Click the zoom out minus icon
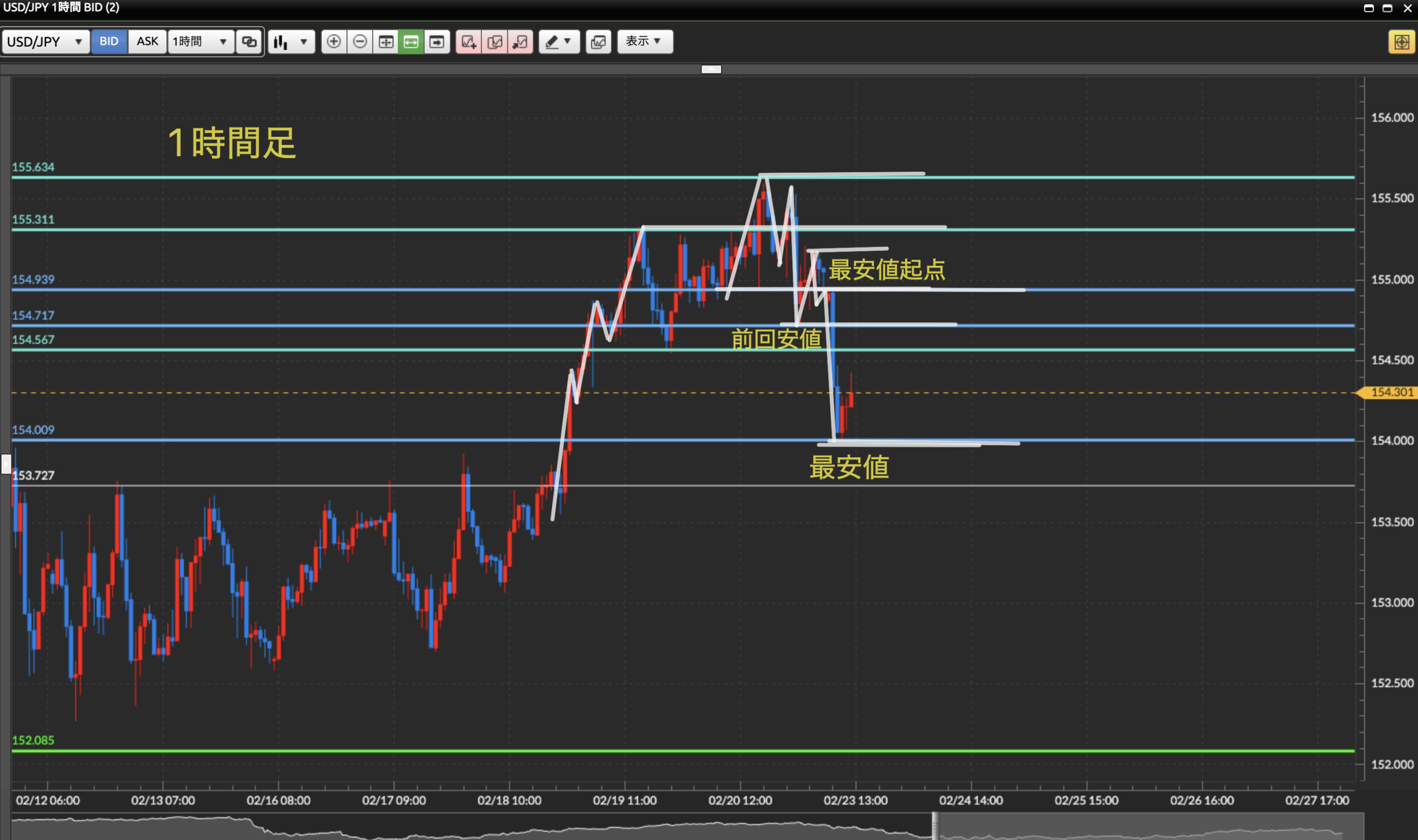This screenshot has height=840, width=1418. point(360,42)
